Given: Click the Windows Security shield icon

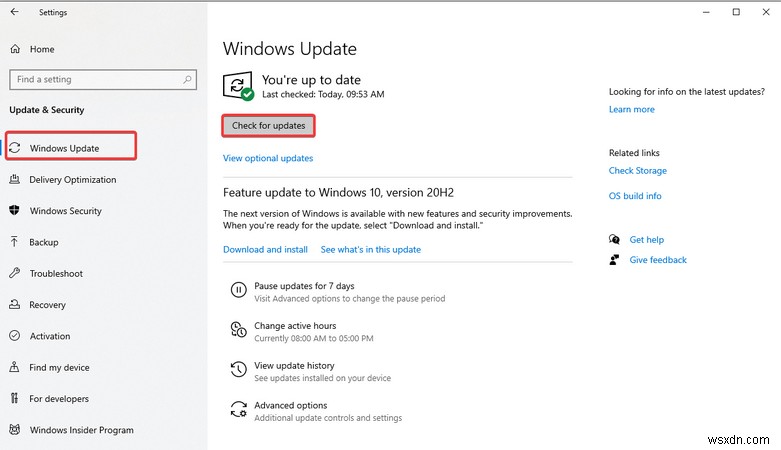Looking at the screenshot, I should pos(14,210).
